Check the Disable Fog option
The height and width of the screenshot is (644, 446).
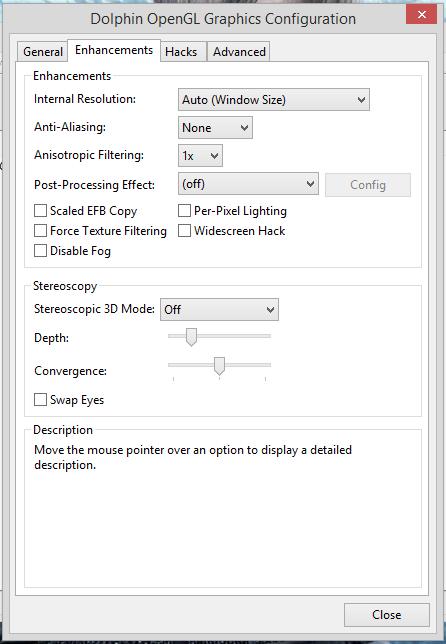tap(40, 251)
